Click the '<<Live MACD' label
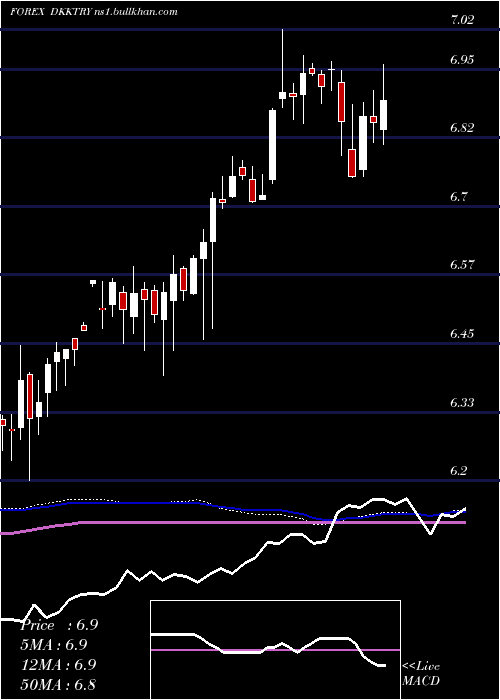This screenshot has height=700, width=500. pyautogui.click(x=421, y=673)
